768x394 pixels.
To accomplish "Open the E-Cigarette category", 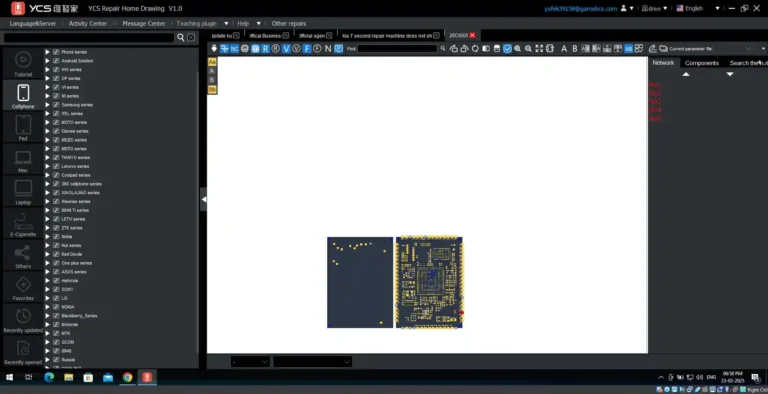I will pos(23,223).
